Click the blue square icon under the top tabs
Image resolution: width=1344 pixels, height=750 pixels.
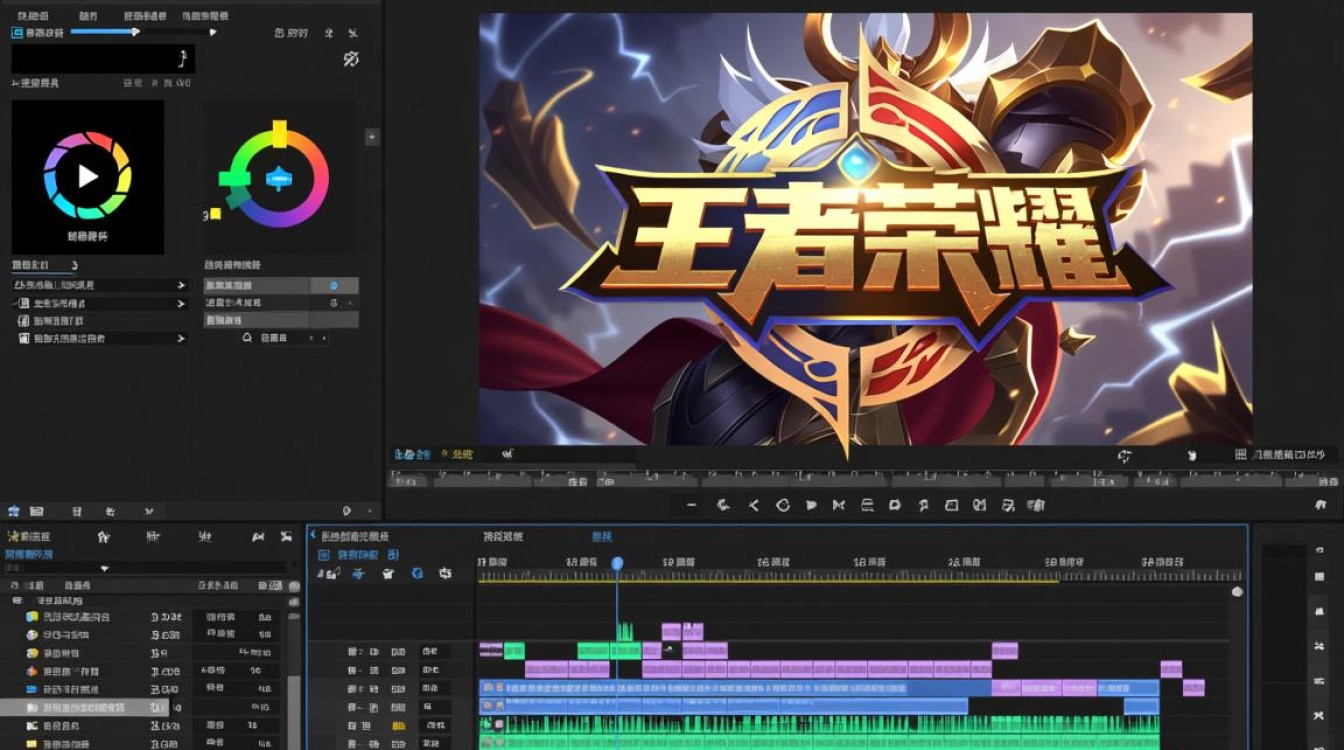click(16, 33)
